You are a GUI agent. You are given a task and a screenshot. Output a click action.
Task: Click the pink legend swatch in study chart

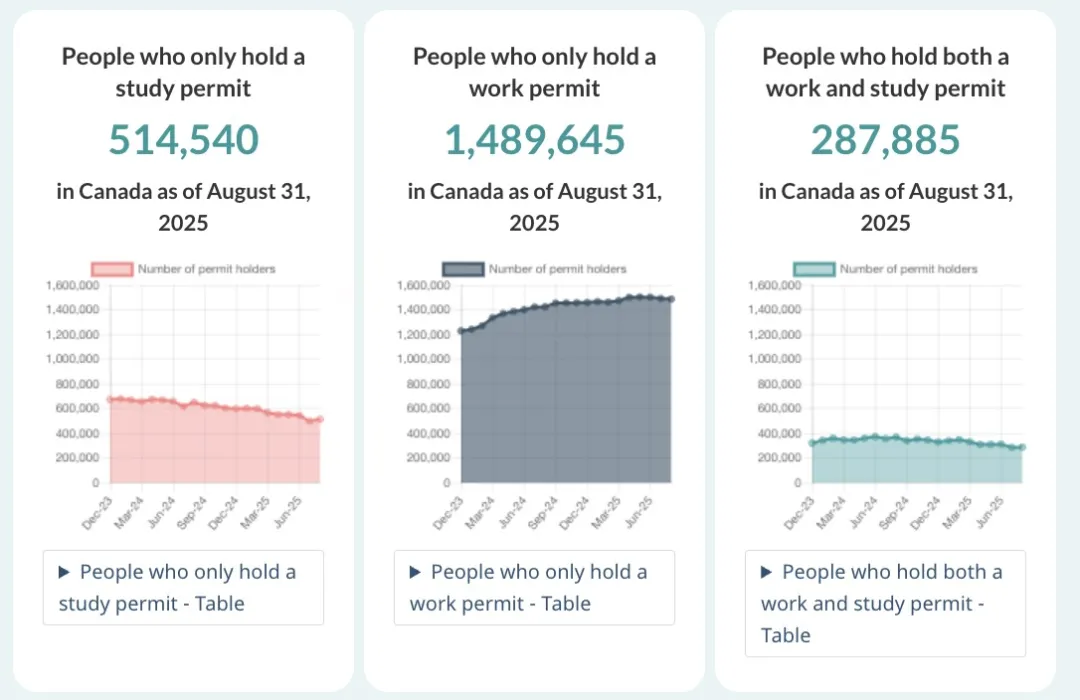point(111,269)
